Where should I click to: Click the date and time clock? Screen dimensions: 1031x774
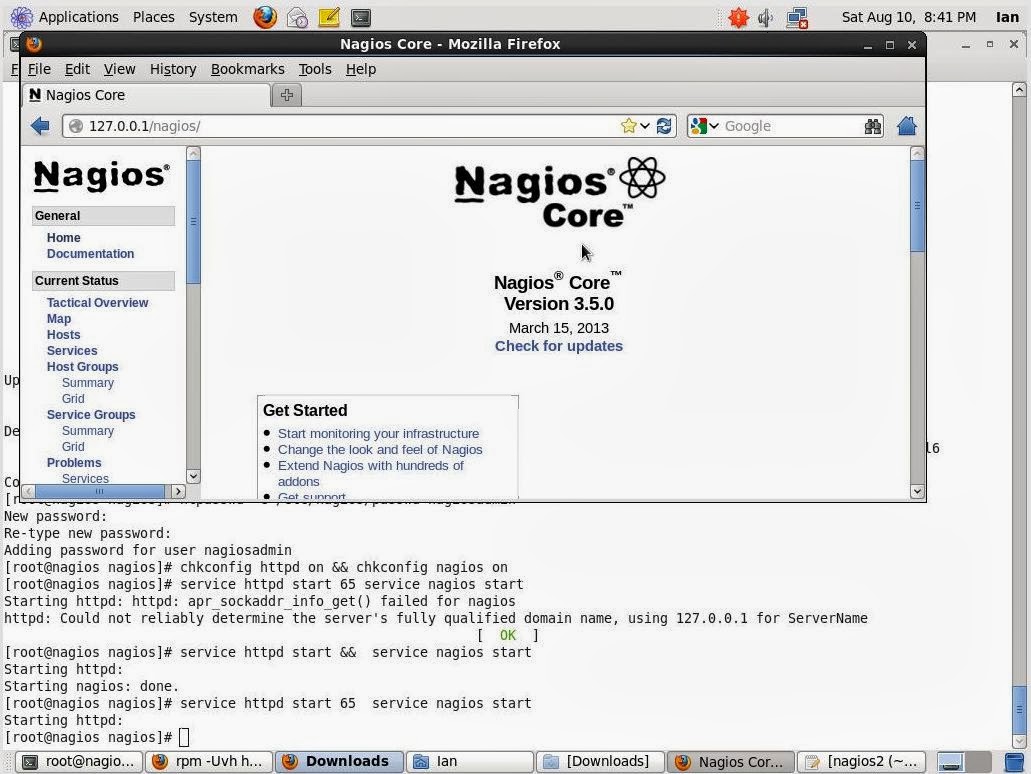909,17
